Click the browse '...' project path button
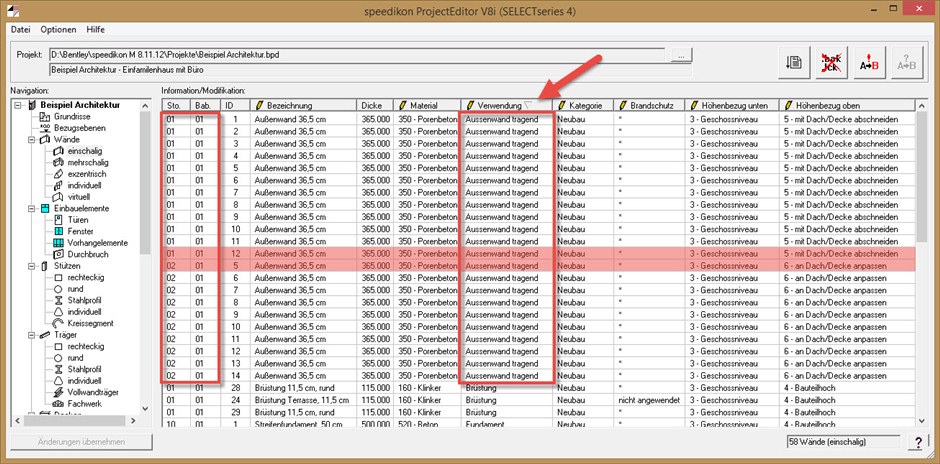The image size is (940, 464). (680, 55)
